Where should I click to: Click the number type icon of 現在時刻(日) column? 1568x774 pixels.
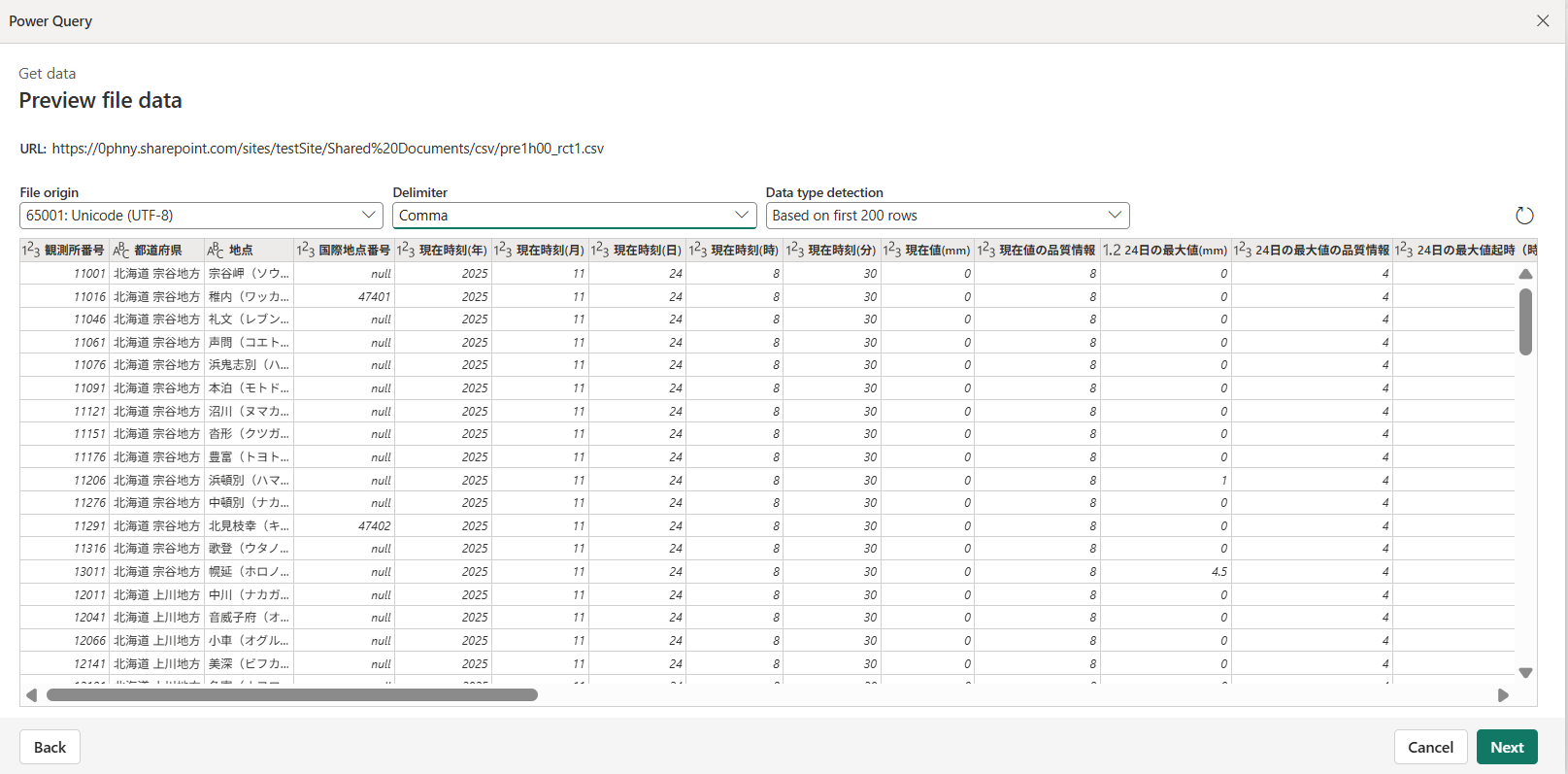coord(600,251)
